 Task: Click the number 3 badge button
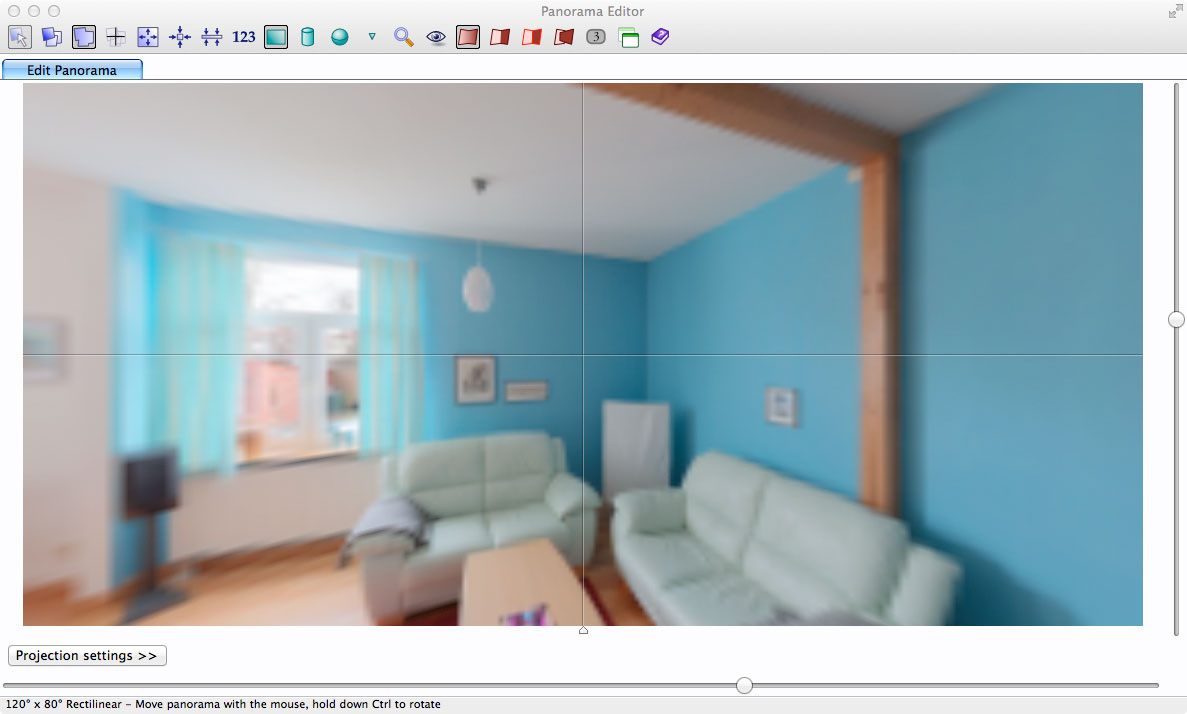point(596,37)
